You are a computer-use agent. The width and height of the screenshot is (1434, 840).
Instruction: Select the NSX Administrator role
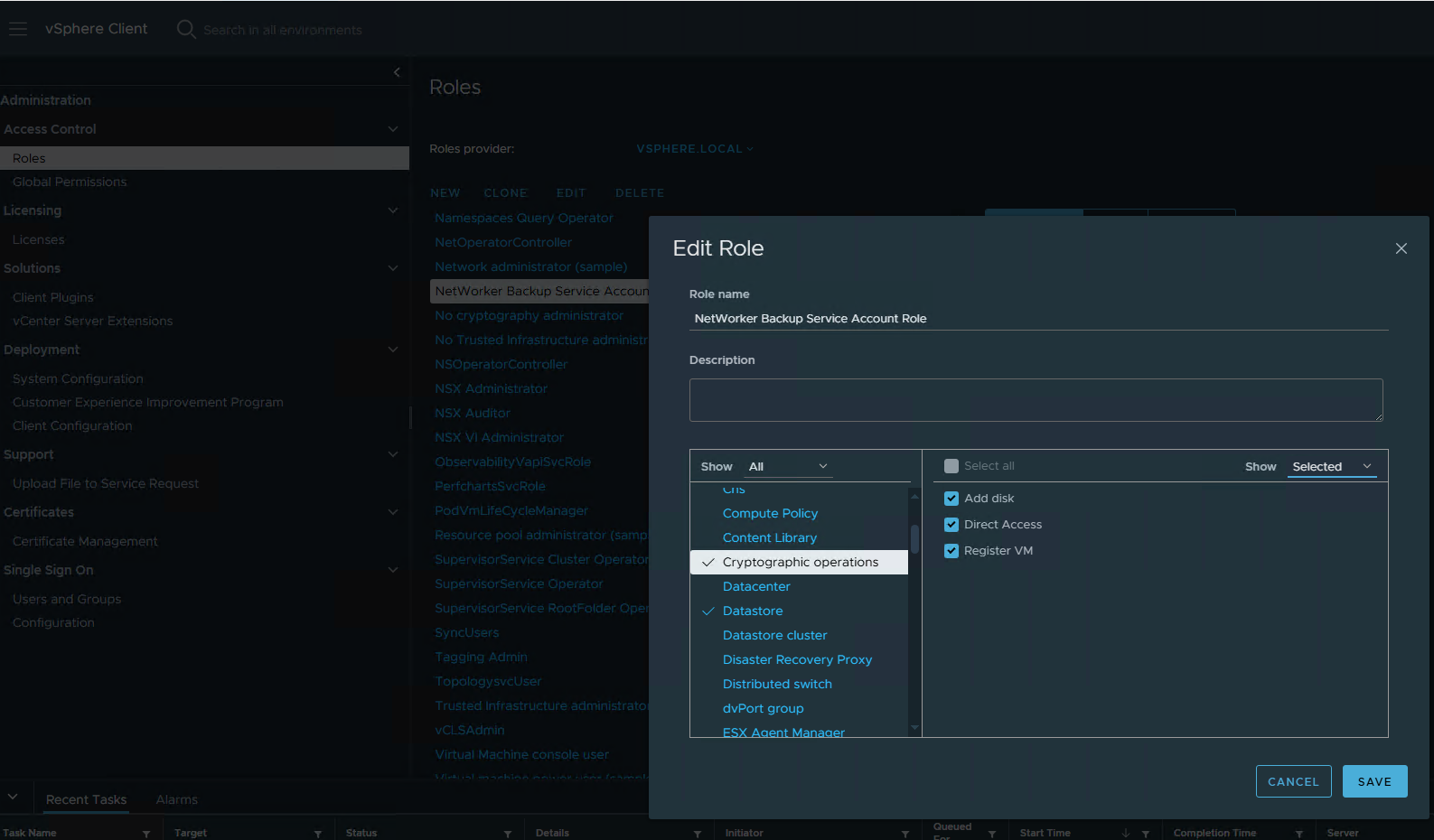491,388
